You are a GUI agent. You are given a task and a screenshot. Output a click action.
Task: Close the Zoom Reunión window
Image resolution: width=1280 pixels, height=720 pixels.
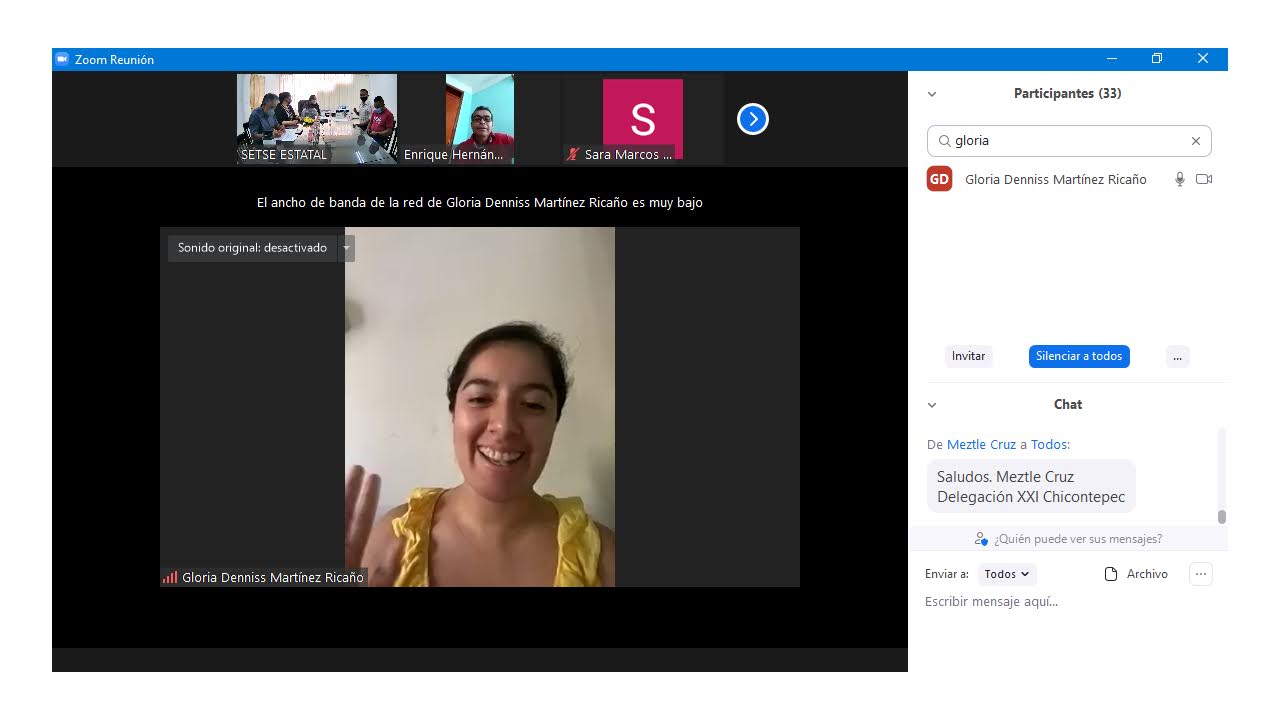coord(1203,59)
